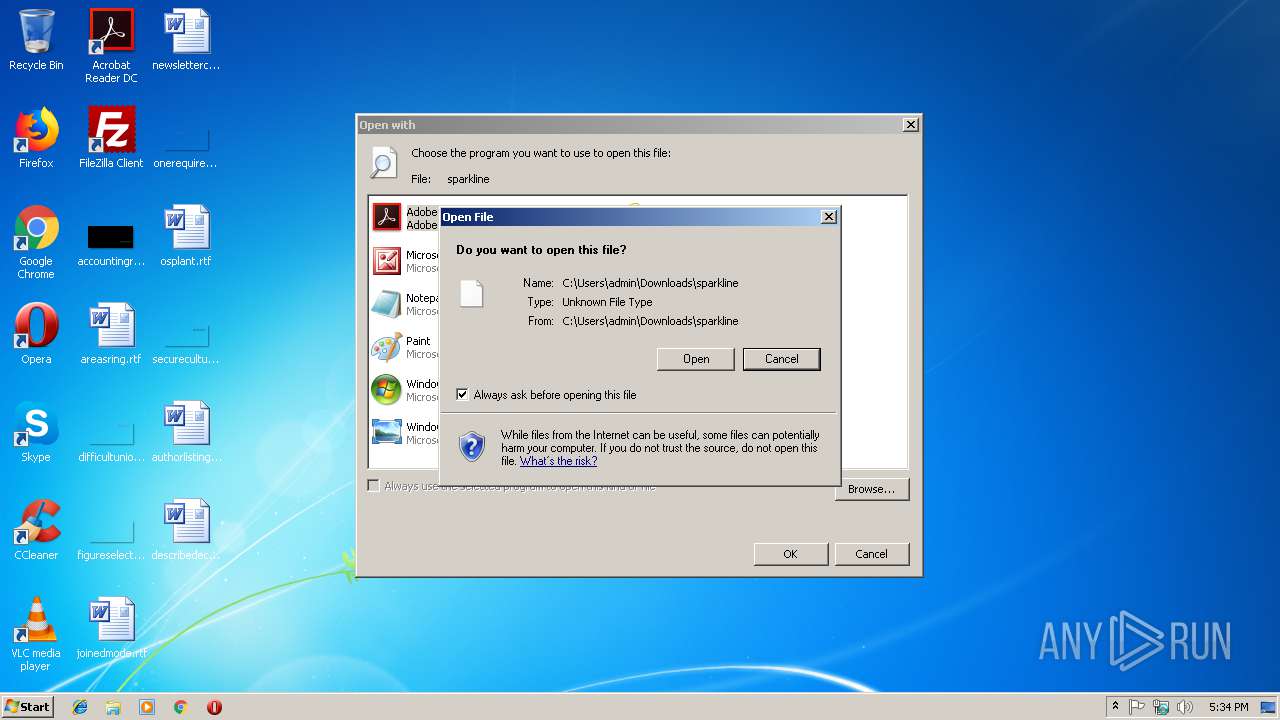Launch Opera browser desktop shortcut
Viewport: 1280px width, 720px height.
(36, 334)
